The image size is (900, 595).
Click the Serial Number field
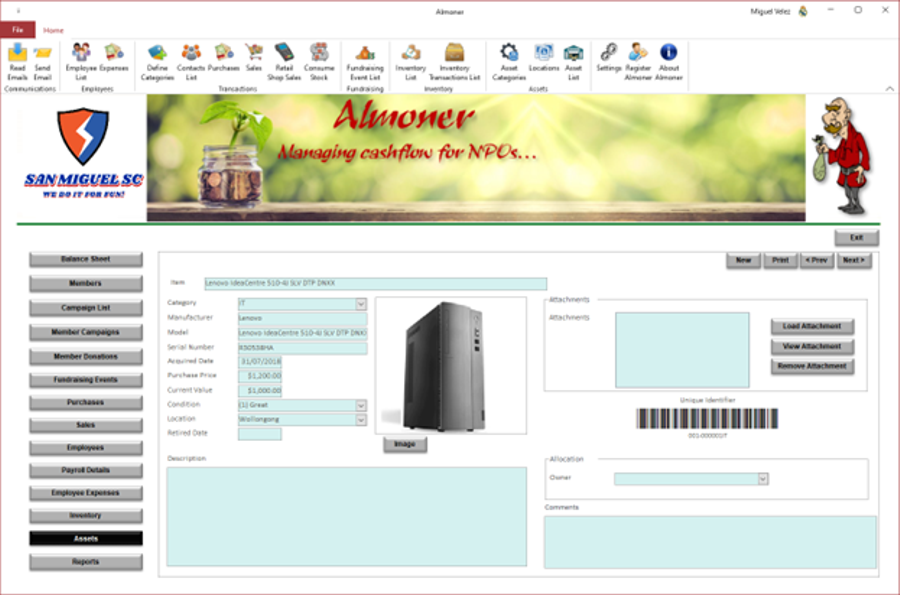point(302,348)
